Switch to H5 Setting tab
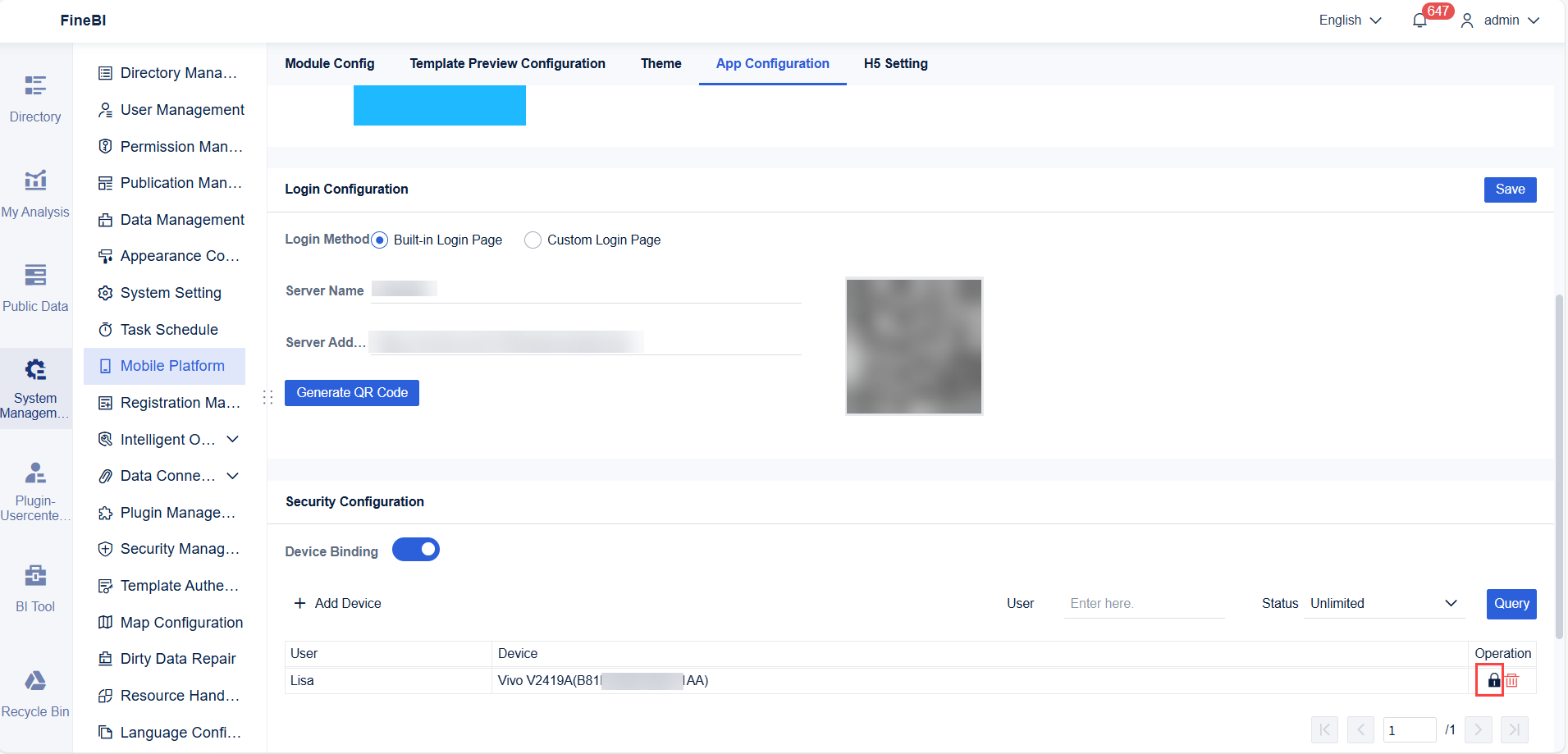This screenshot has width=1568, height=754. (x=896, y=64)
